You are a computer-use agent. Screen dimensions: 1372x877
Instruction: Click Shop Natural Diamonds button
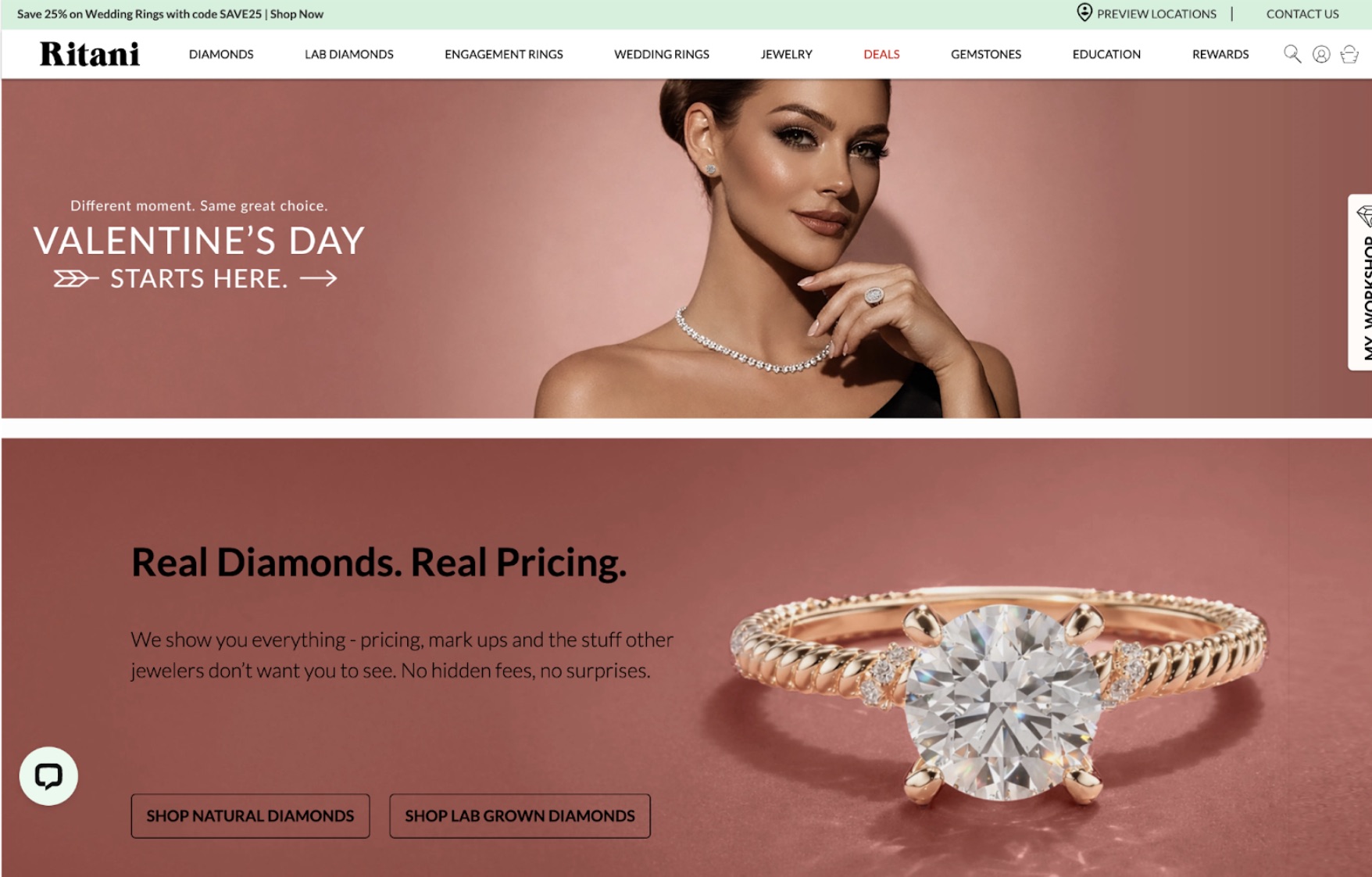250,816
